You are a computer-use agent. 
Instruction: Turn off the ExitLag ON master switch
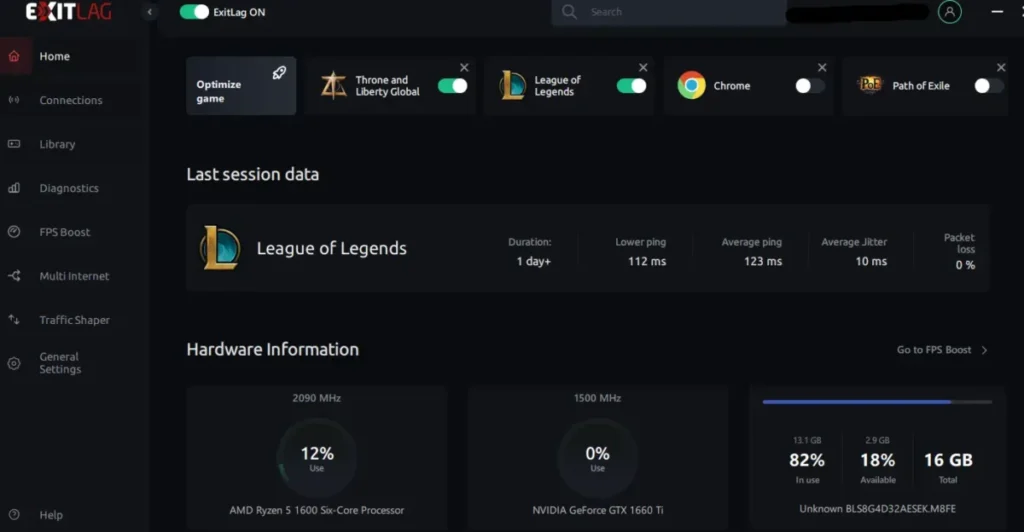(x=194, y=12)
